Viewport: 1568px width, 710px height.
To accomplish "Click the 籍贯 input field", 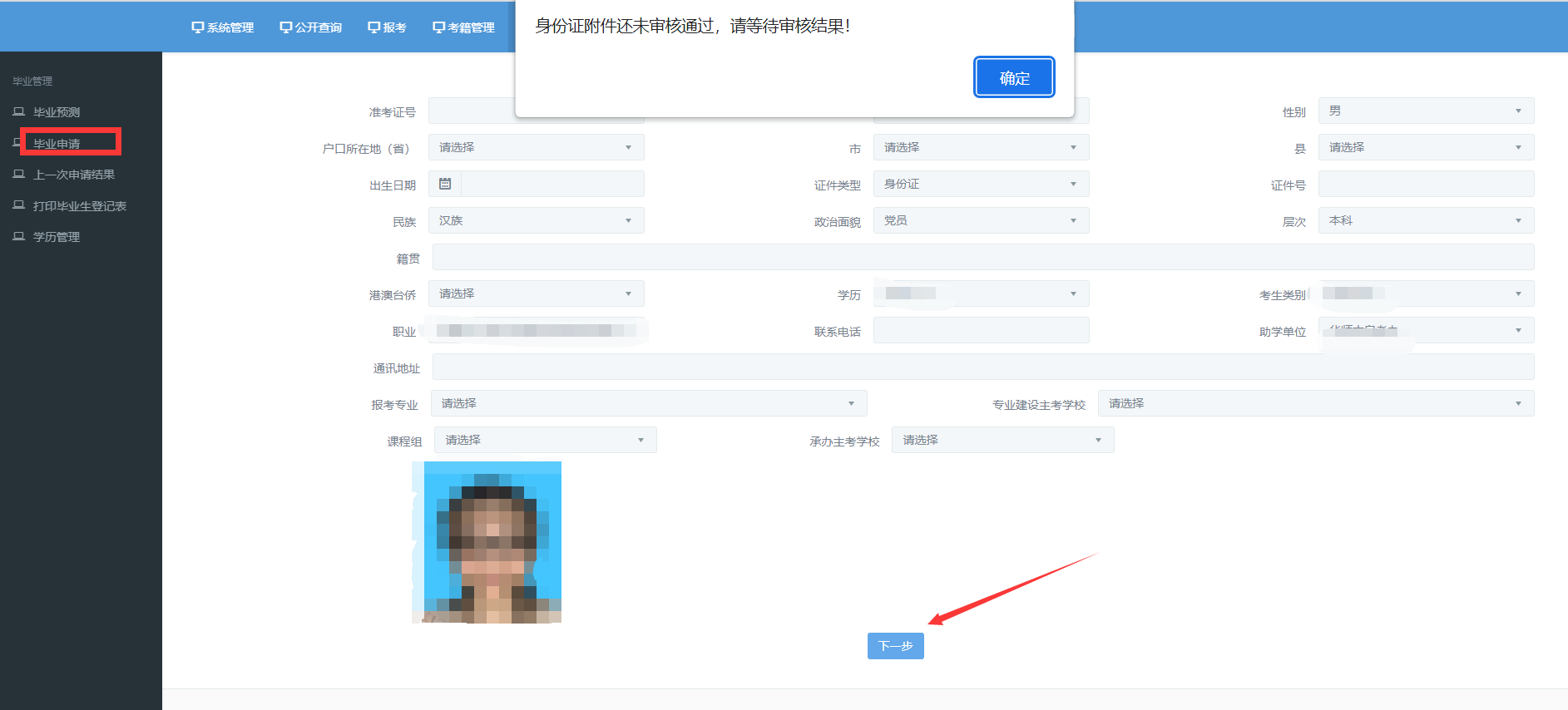I will [982, 257].
